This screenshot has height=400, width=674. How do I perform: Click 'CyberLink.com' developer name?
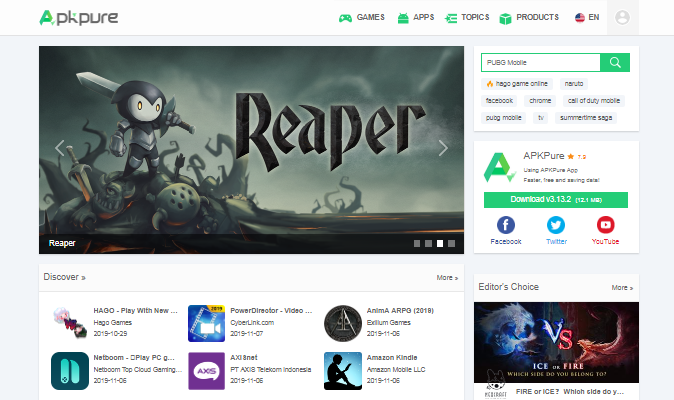point(252,323)
